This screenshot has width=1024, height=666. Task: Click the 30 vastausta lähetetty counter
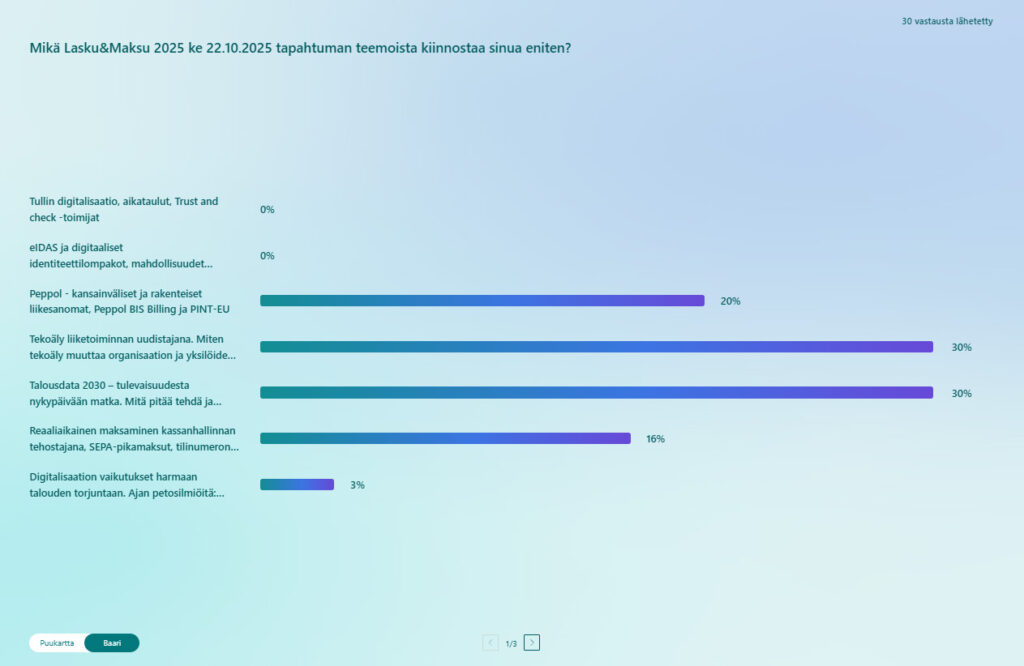946,21
